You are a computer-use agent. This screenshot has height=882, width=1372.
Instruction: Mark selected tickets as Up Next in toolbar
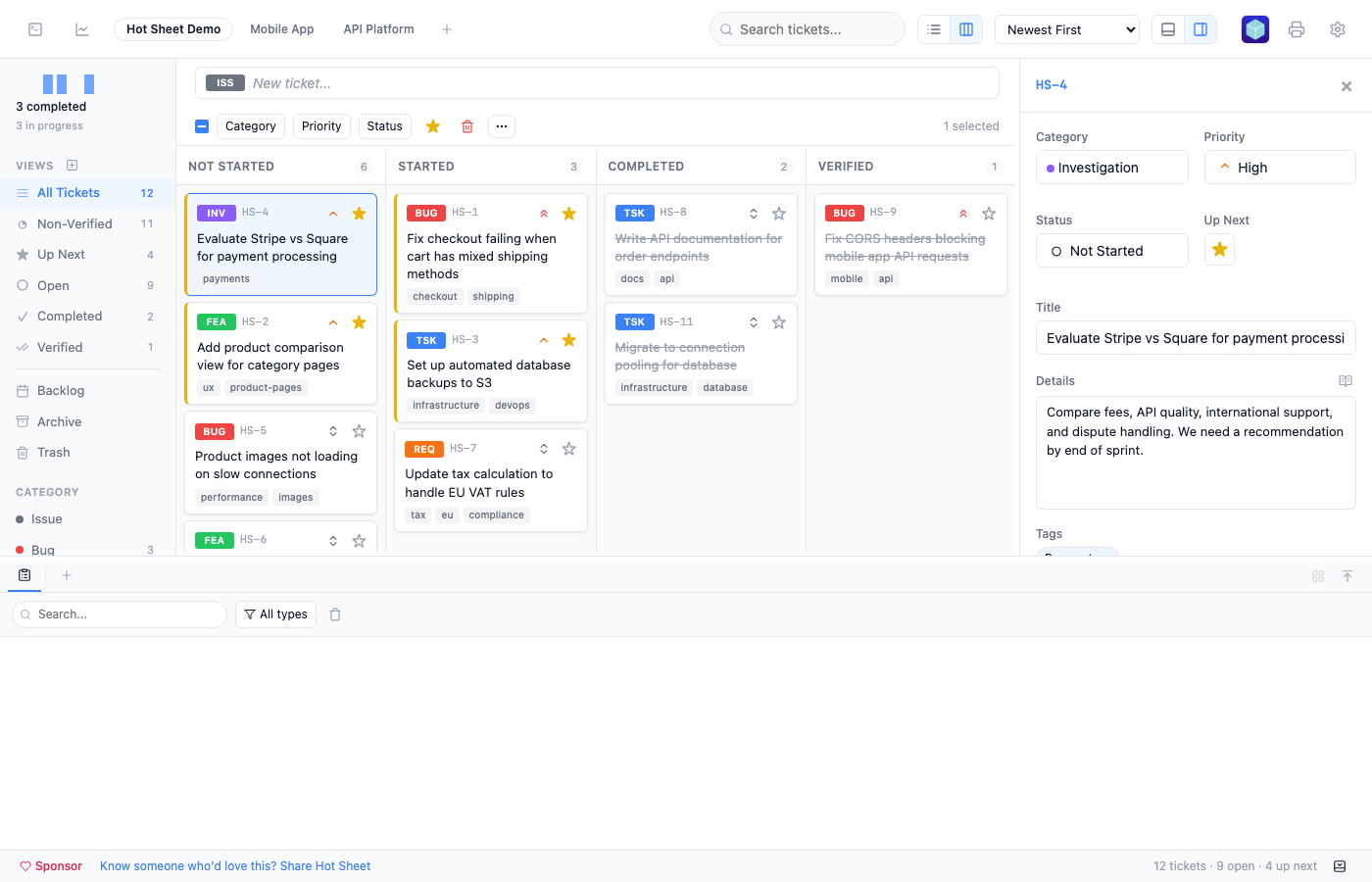pyautogui.click(x=433, y=126)
